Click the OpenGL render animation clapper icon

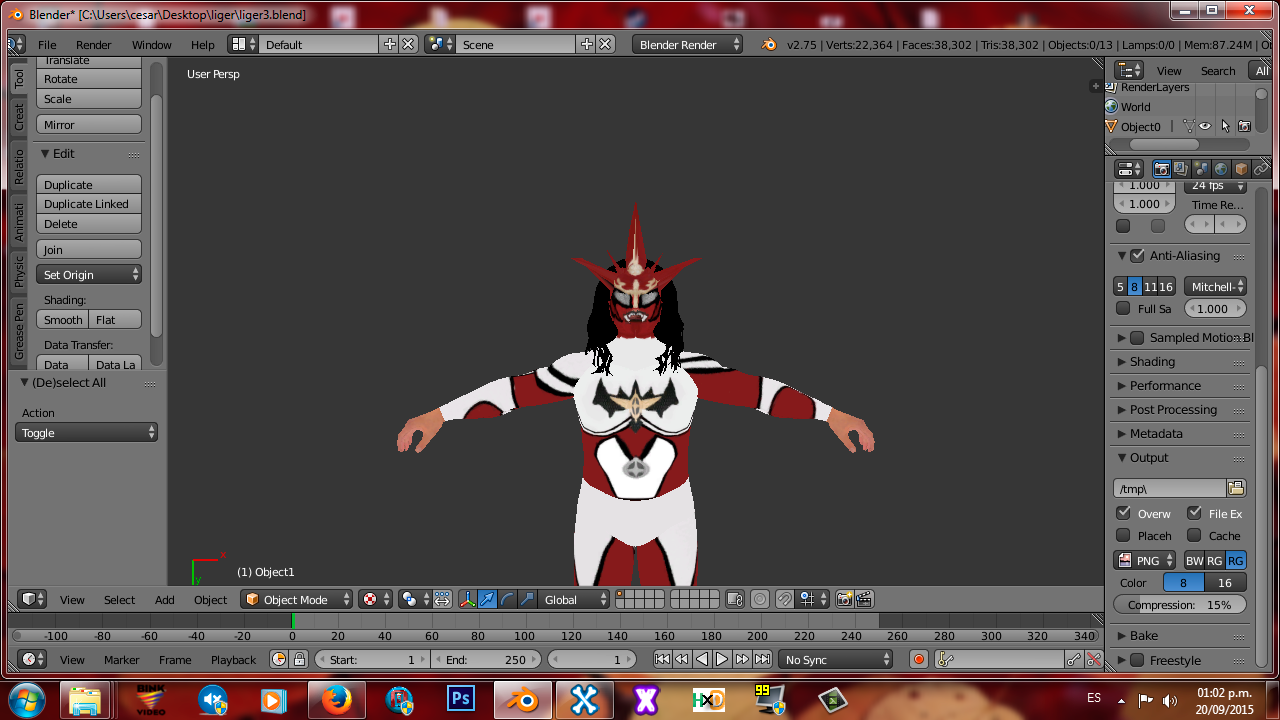pyautogui.click(x=864, y=599)
